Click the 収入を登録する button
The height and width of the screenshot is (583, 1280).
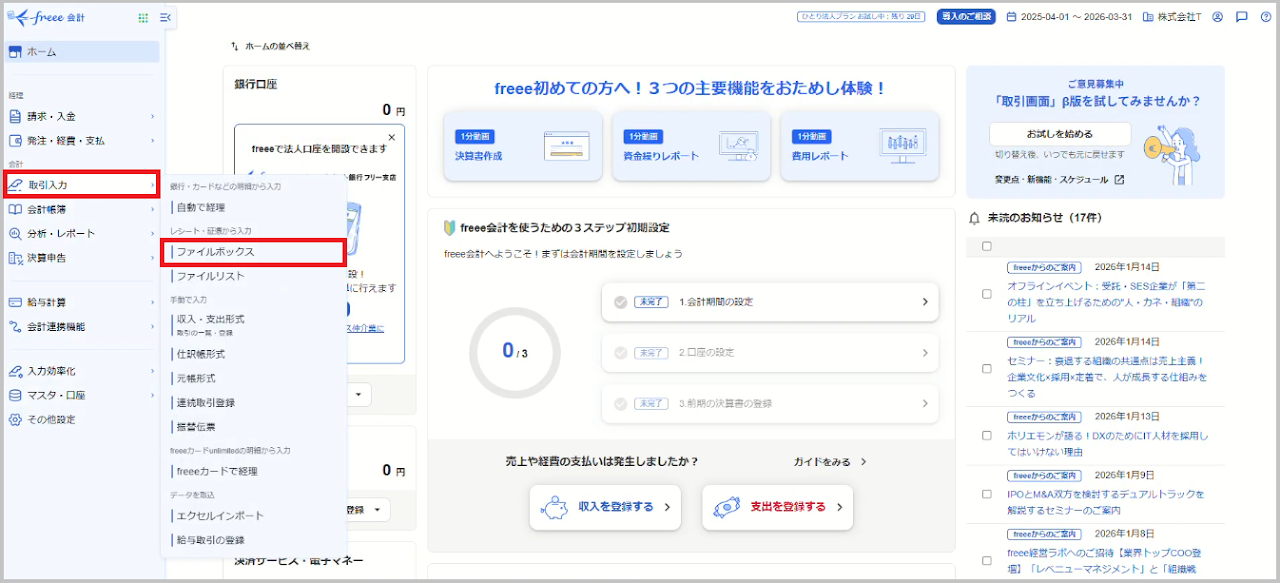pyautogui.click(x=605, y=507)
